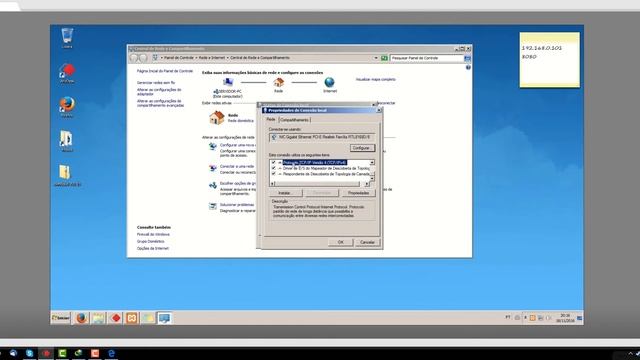Click 'Central de Rede e Compartilhamento' breadcrumb
Image resolution: width=640 pixels, height=360 pixels.
pos(260,58)
